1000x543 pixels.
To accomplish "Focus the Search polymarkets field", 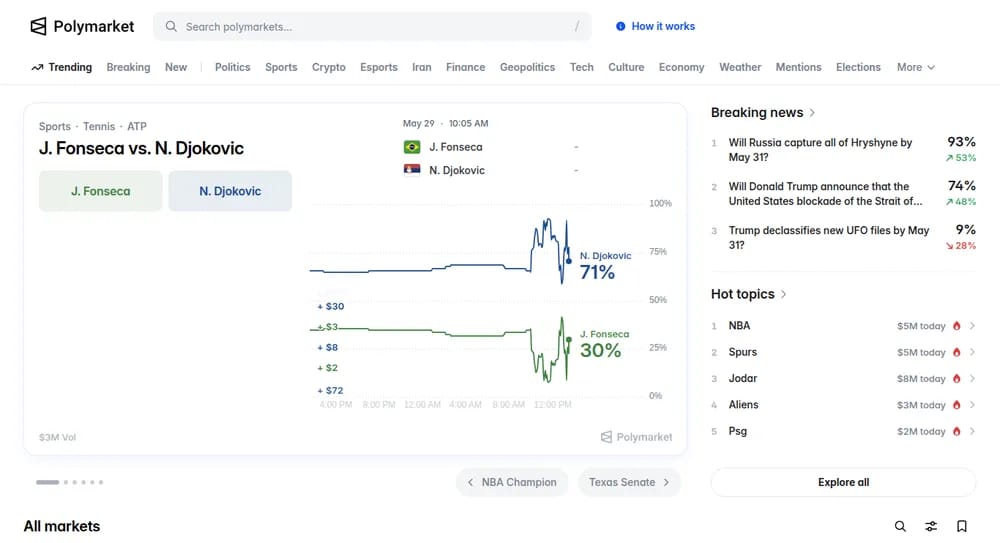I will pyautogui.click(x=372, y=27).
